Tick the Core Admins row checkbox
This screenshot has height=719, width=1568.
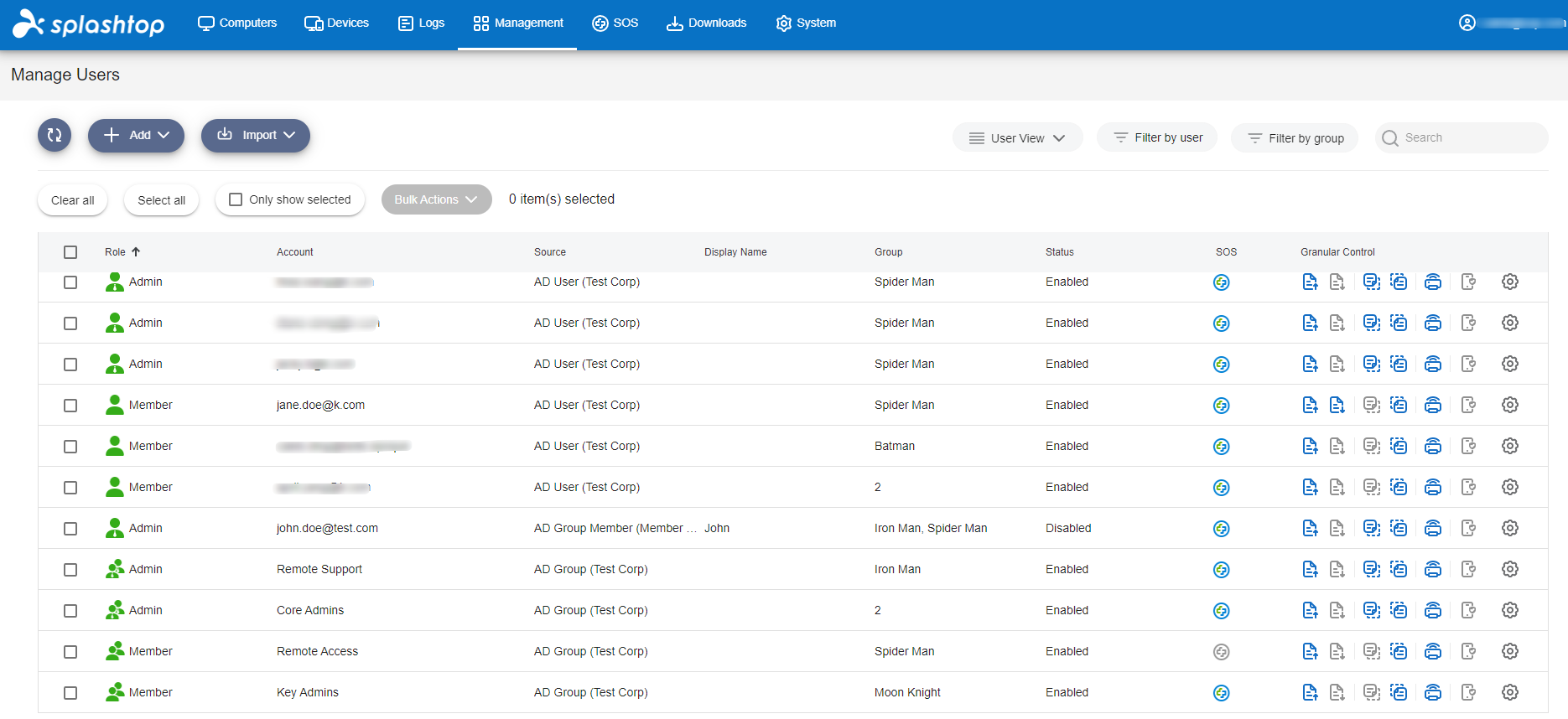coord(70,611)
